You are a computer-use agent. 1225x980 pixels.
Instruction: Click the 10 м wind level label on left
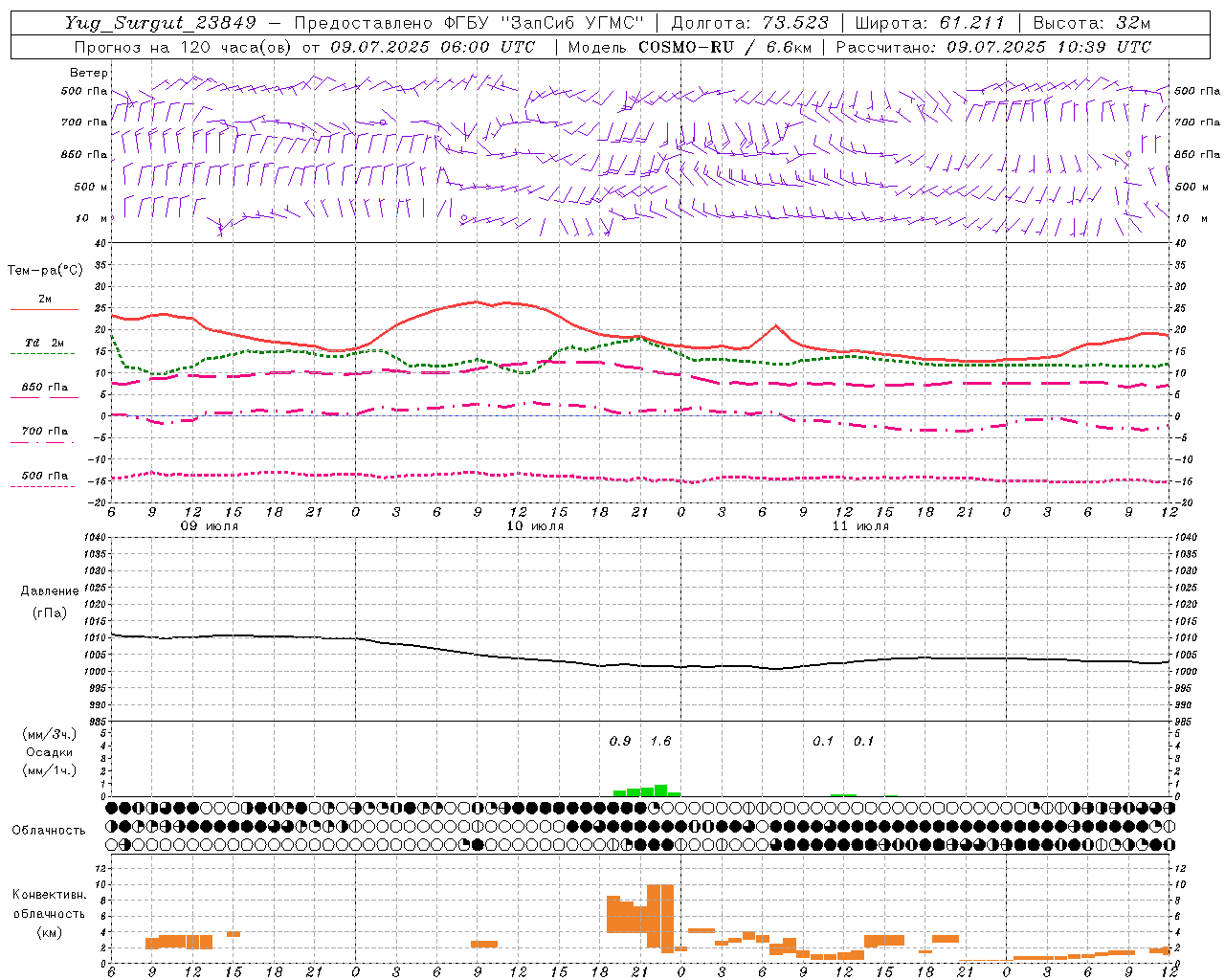(92, 218)
